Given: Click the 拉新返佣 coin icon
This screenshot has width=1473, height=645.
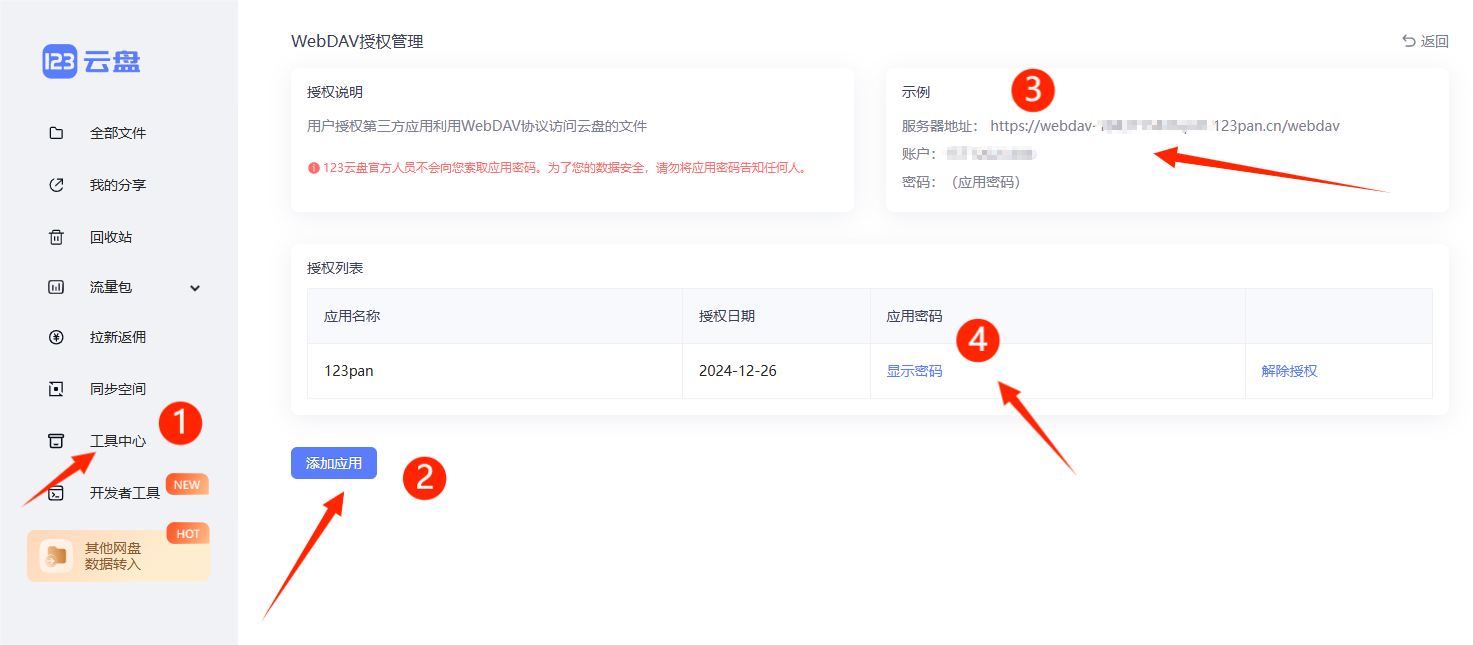Looking at the screenshot, I should (56, 337).
